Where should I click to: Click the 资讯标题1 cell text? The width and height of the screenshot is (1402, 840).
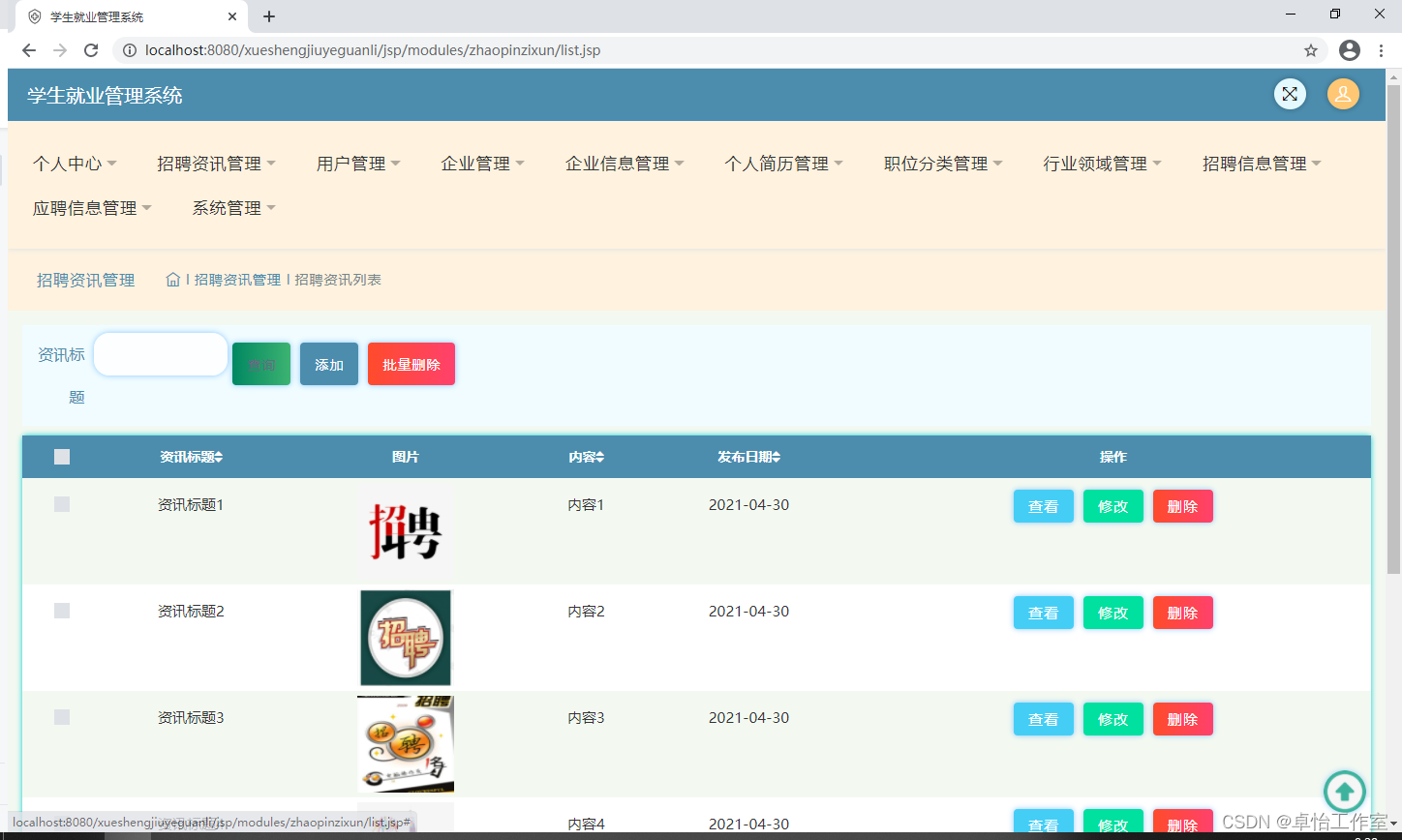(x=191, y=504)
